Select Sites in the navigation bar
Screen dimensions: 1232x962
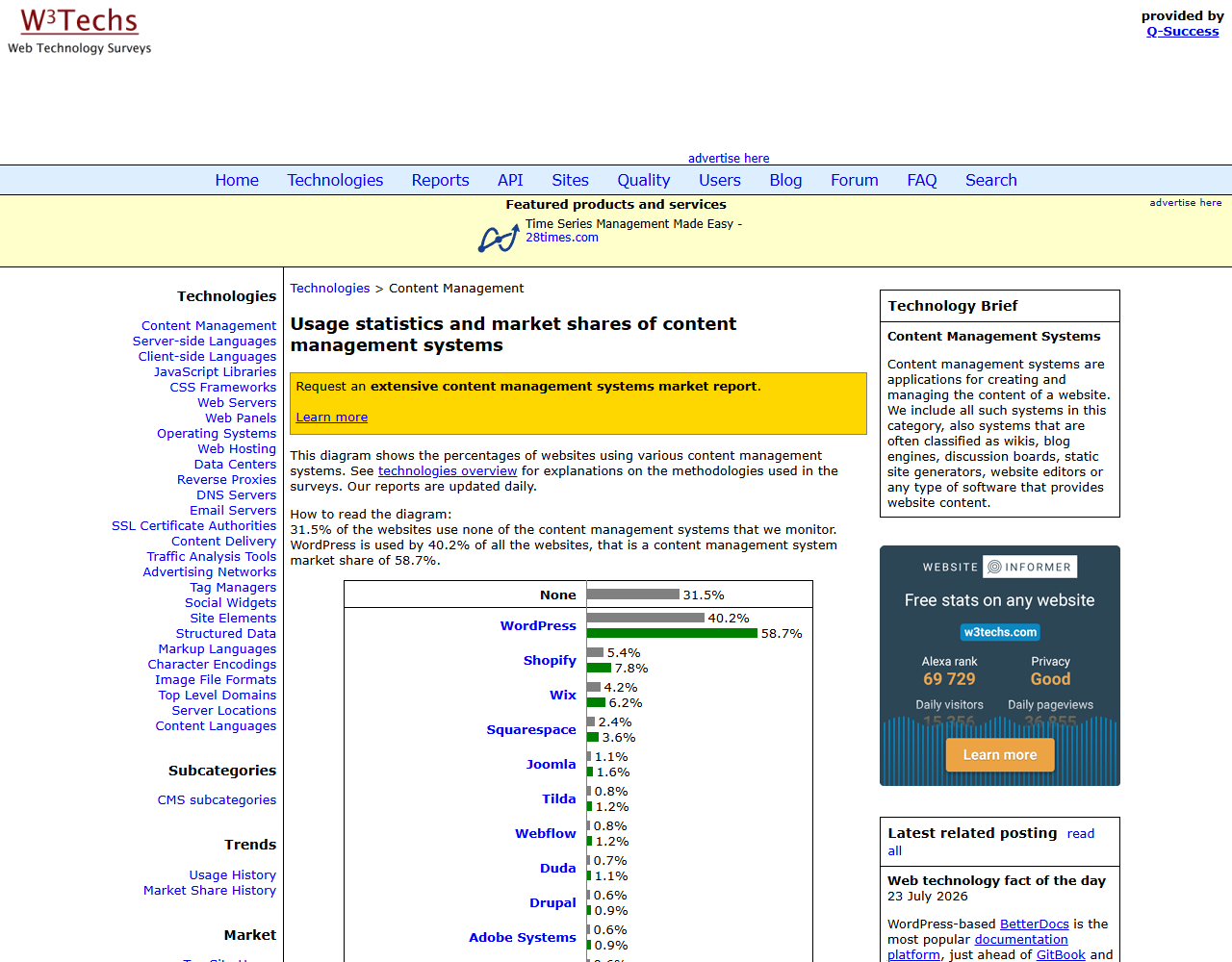click(570, 180)
